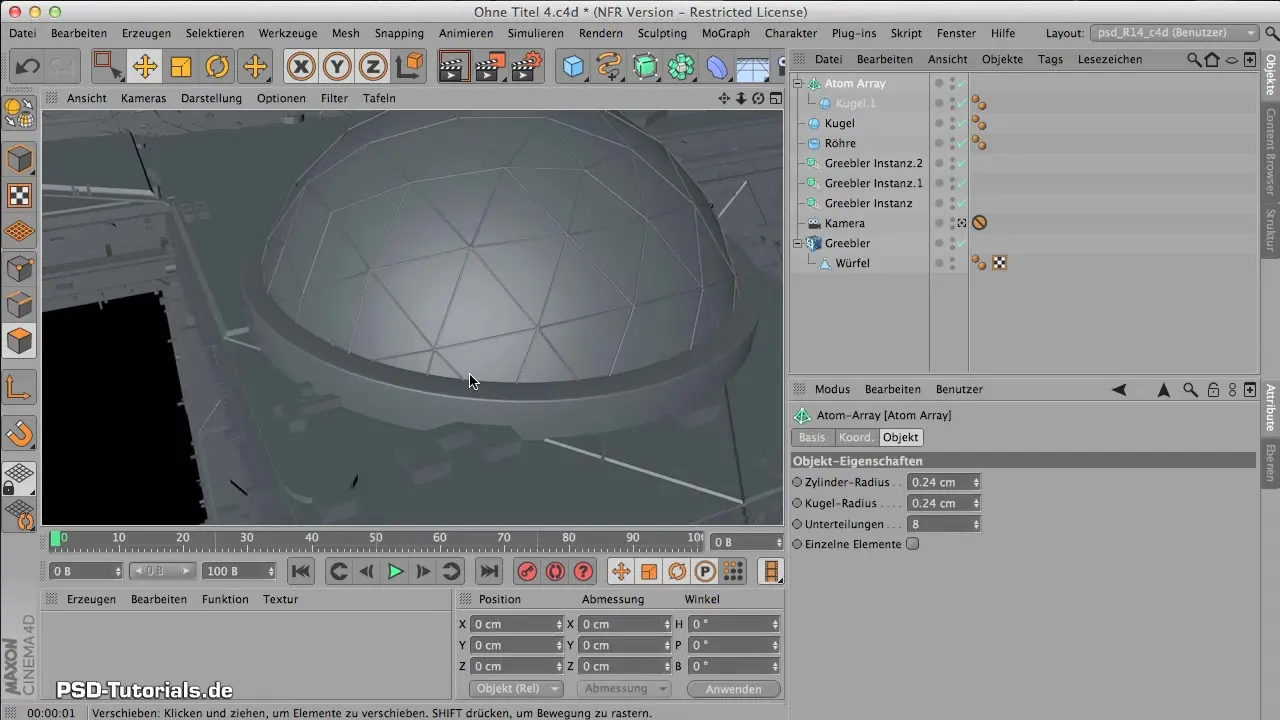Collapse the Greebler tree node
The height and width of the screenshot is (720, 1280).
[798, 243]
